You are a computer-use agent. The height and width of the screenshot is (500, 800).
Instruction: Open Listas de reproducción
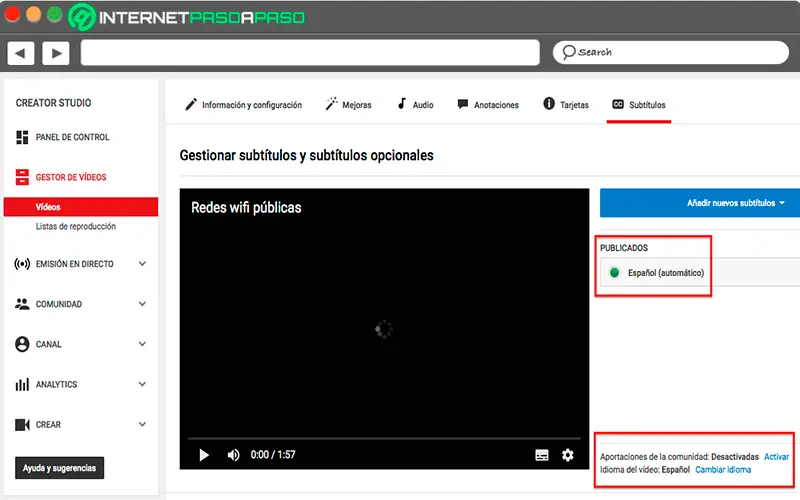point(76,226)
